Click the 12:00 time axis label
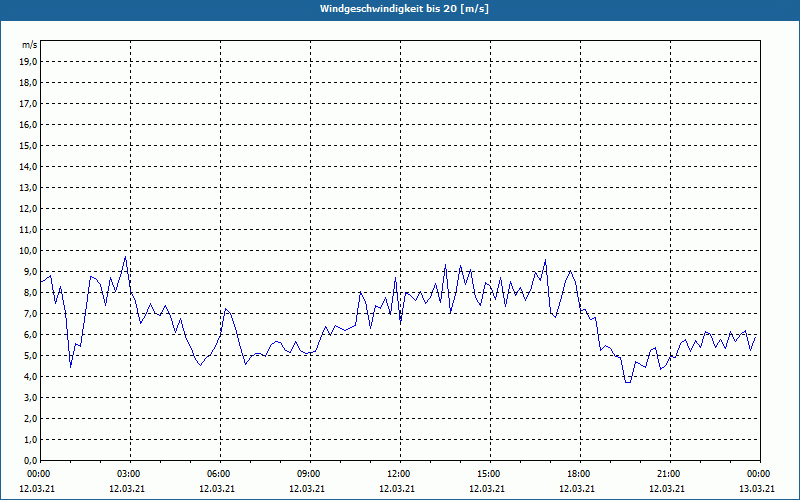Viewport: 800px width, 500px height. click(400, 474)
